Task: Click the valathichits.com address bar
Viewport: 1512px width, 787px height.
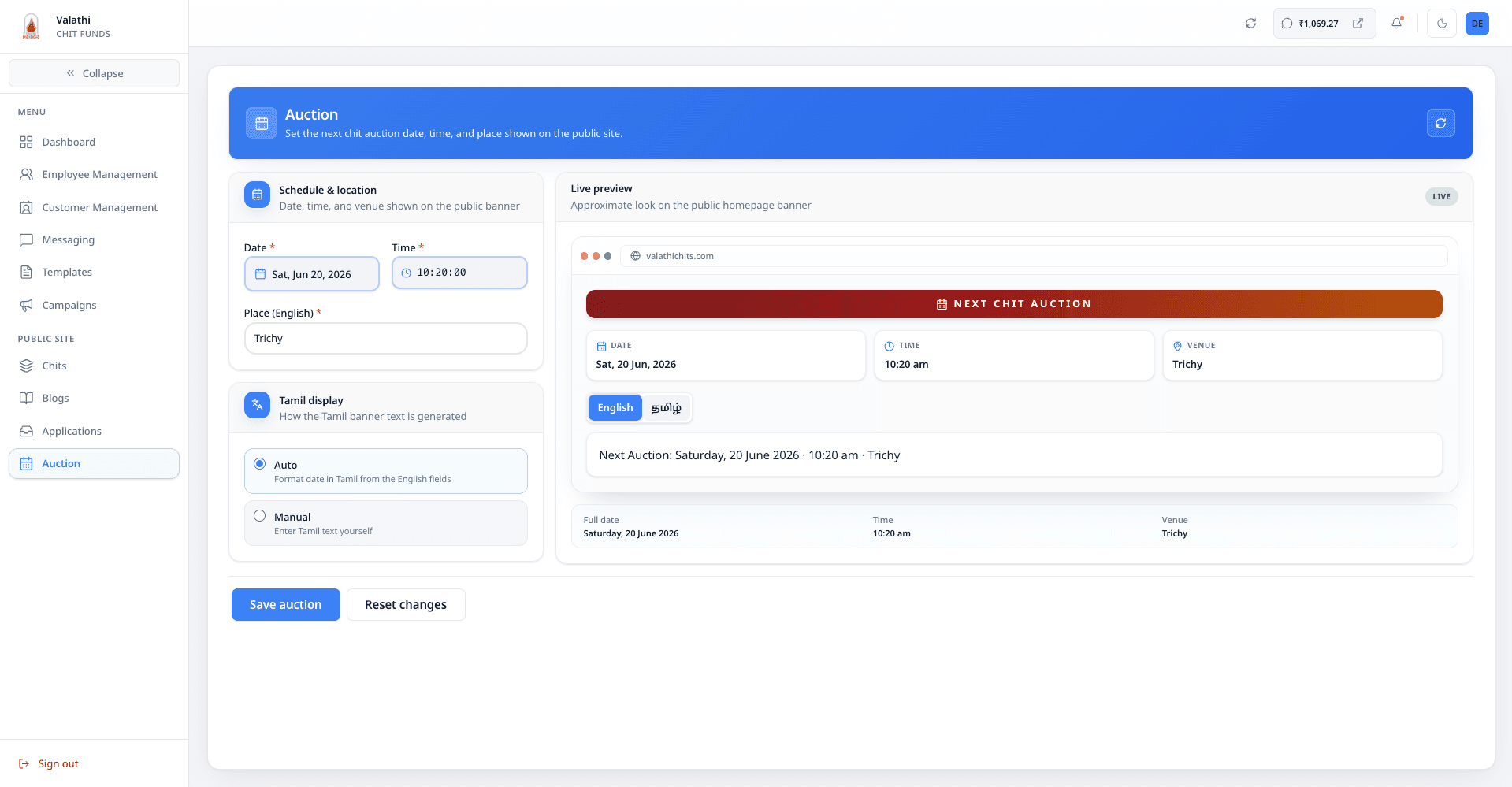Action: 1034,256
